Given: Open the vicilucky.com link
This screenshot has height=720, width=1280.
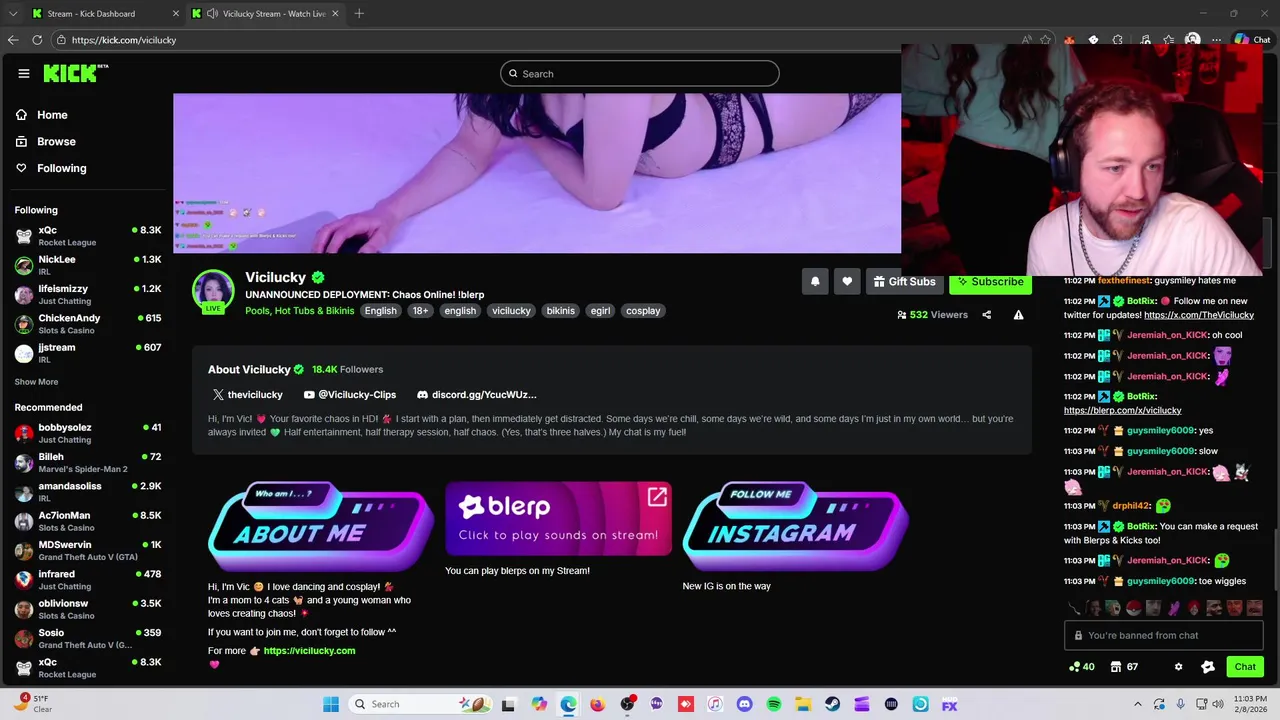Looking at the screenshot, I should tap(309, 651).
